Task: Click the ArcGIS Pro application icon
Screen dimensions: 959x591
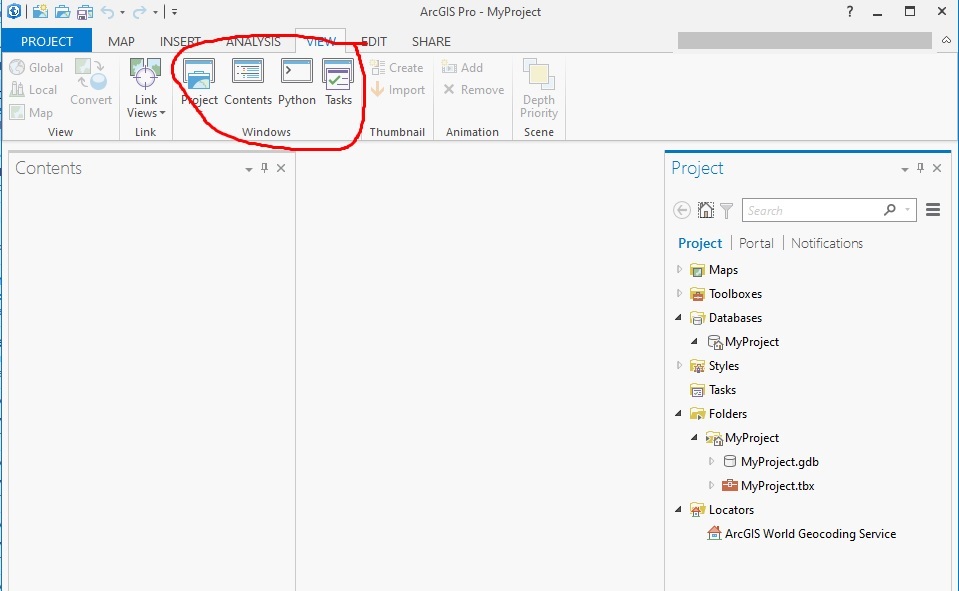Action: tap(13, 11)
